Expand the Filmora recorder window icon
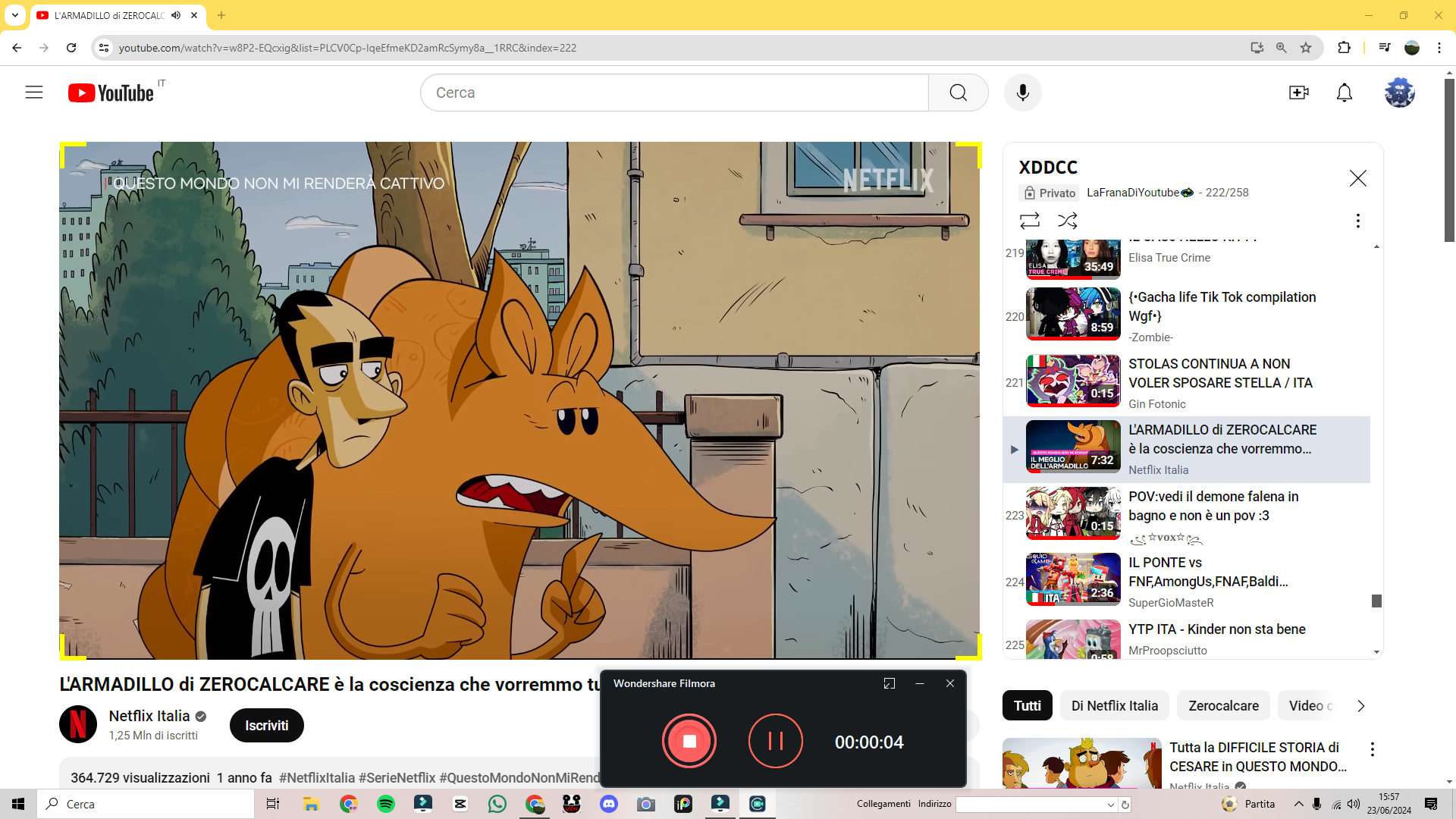Screen dimensions: 1456x819 (x=890, y=683)
